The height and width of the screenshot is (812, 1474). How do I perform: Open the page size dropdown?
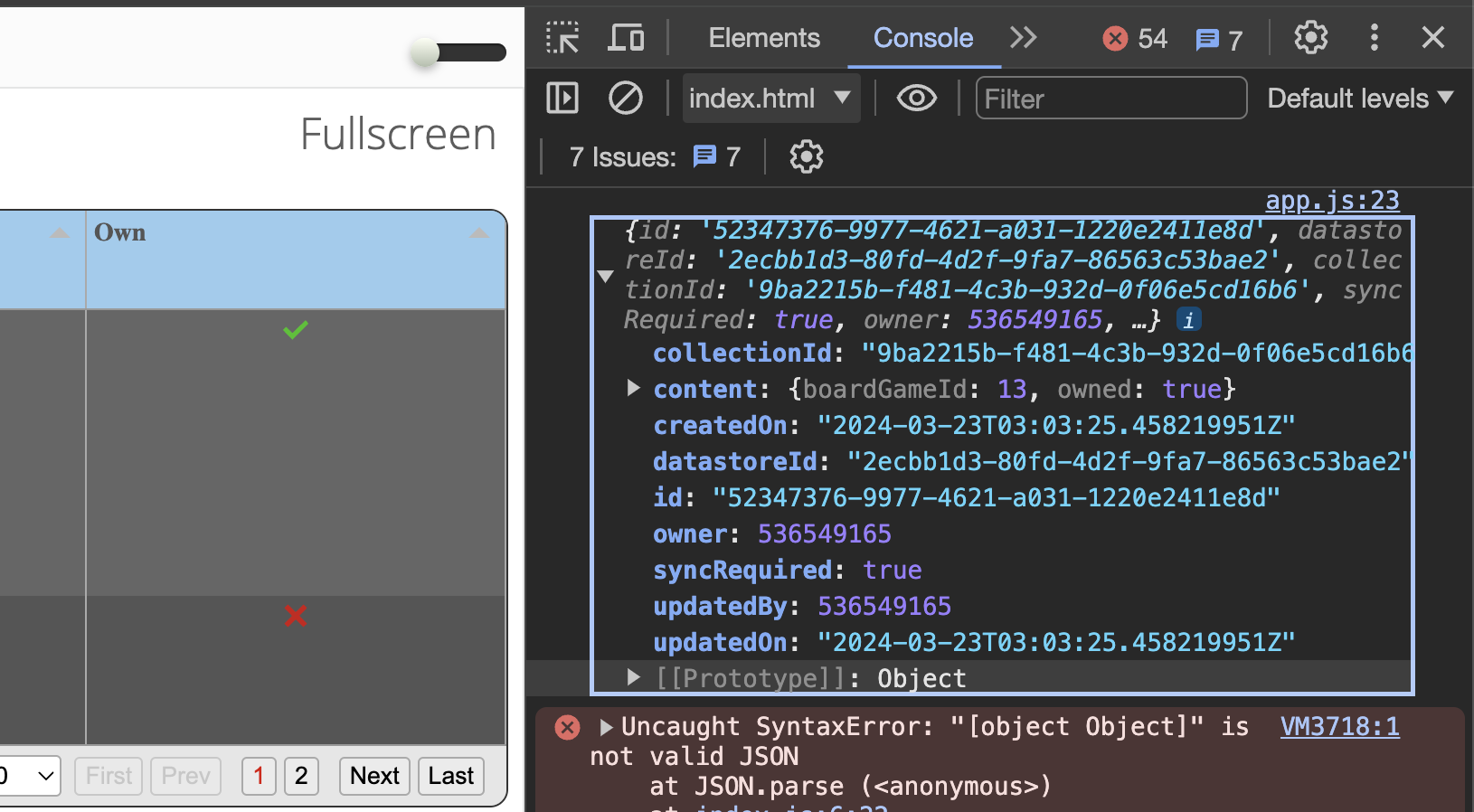click(29, 776)
